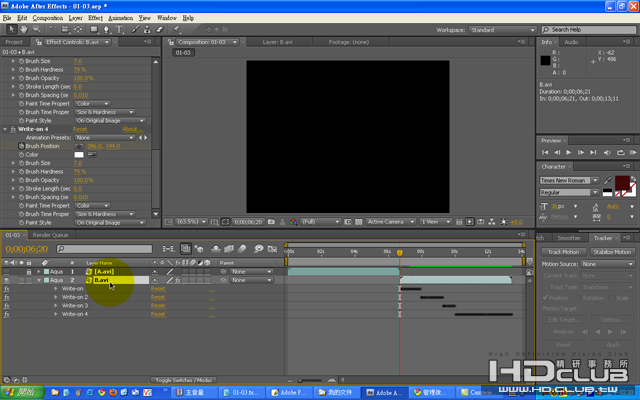Toggle lock on A.avi layer
This screenshot has width=640, height=400.
[29, 271]
